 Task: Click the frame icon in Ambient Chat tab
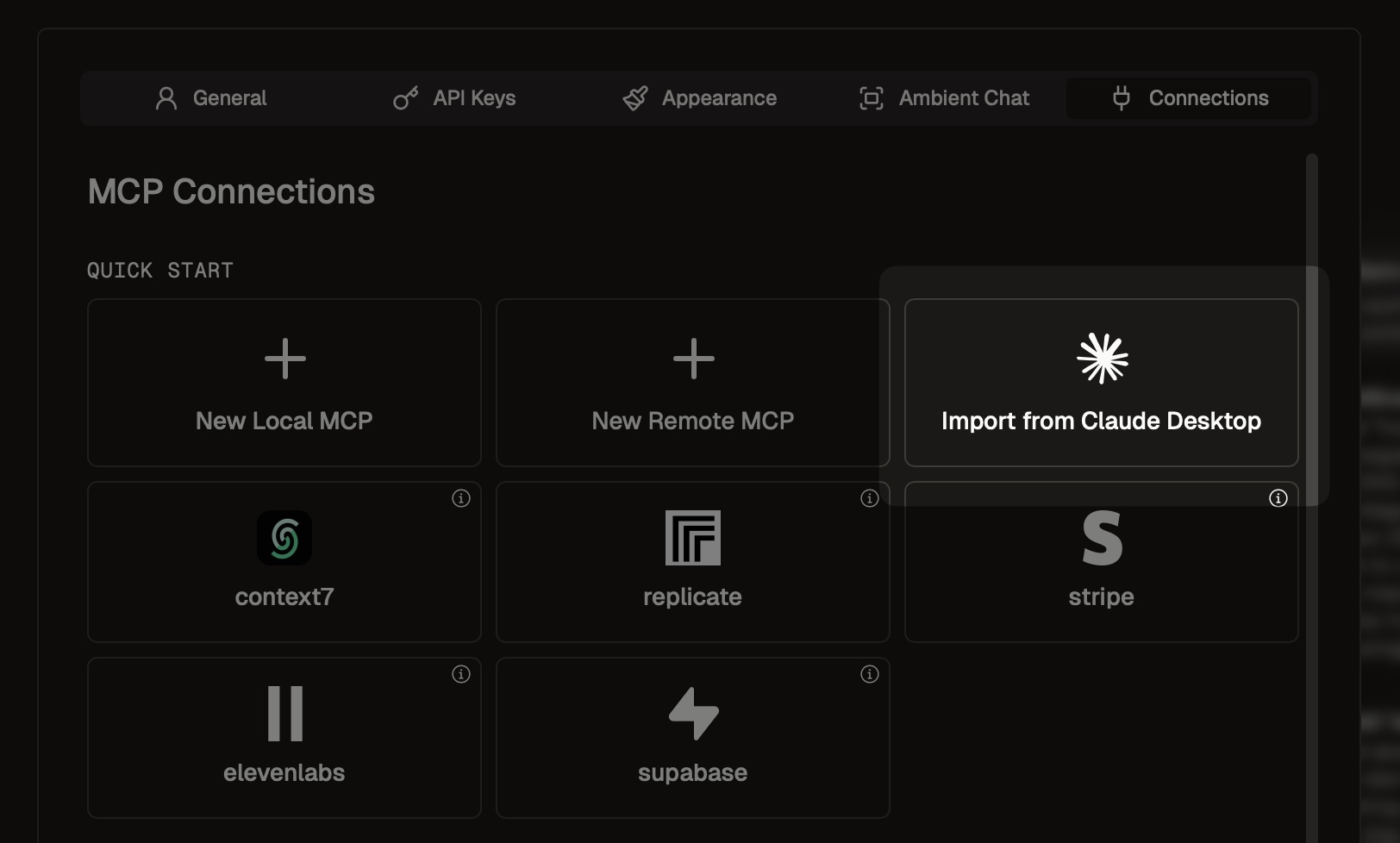872,98
